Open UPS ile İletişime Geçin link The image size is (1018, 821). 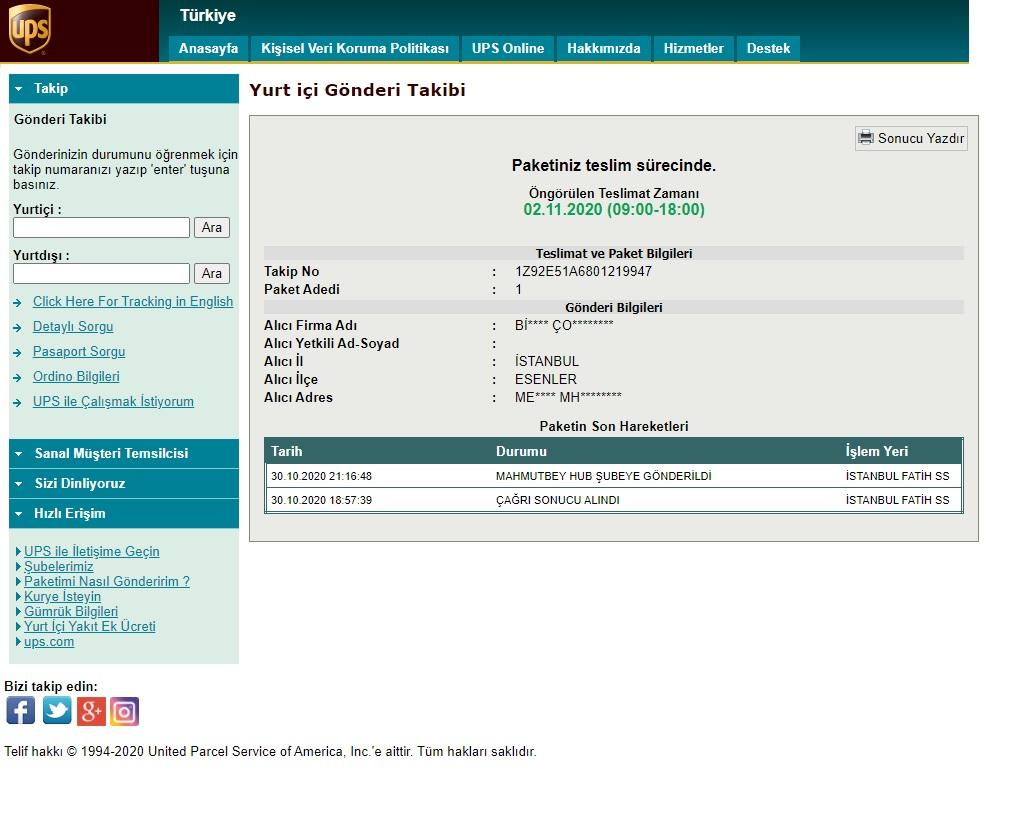pyautogui.click(x=92, y=552)
